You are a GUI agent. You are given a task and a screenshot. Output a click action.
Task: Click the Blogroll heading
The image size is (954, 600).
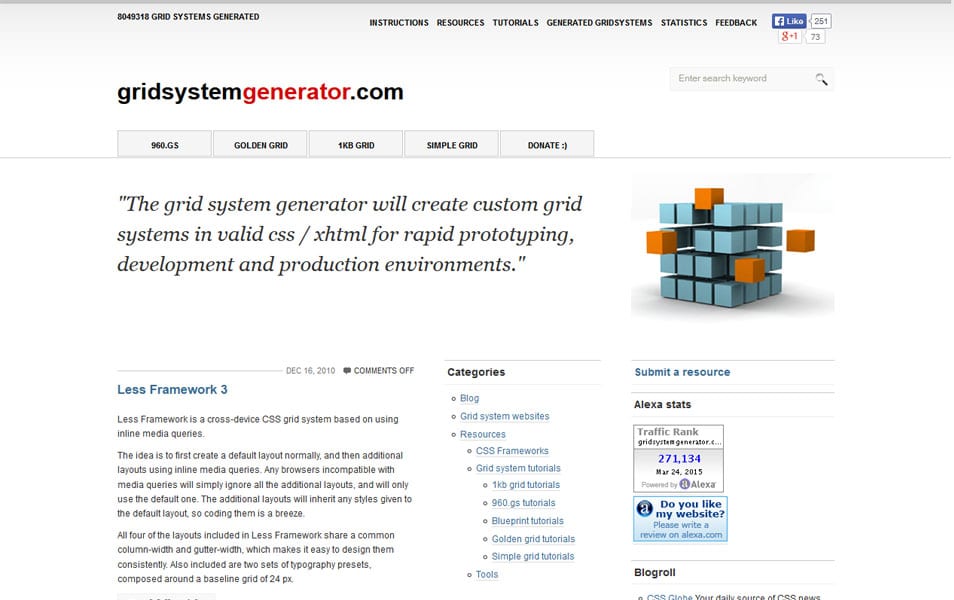[x=655, y=573]
